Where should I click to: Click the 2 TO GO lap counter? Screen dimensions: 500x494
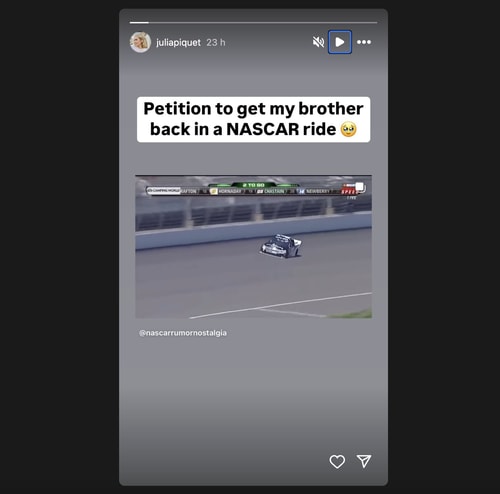pos(253,185)
